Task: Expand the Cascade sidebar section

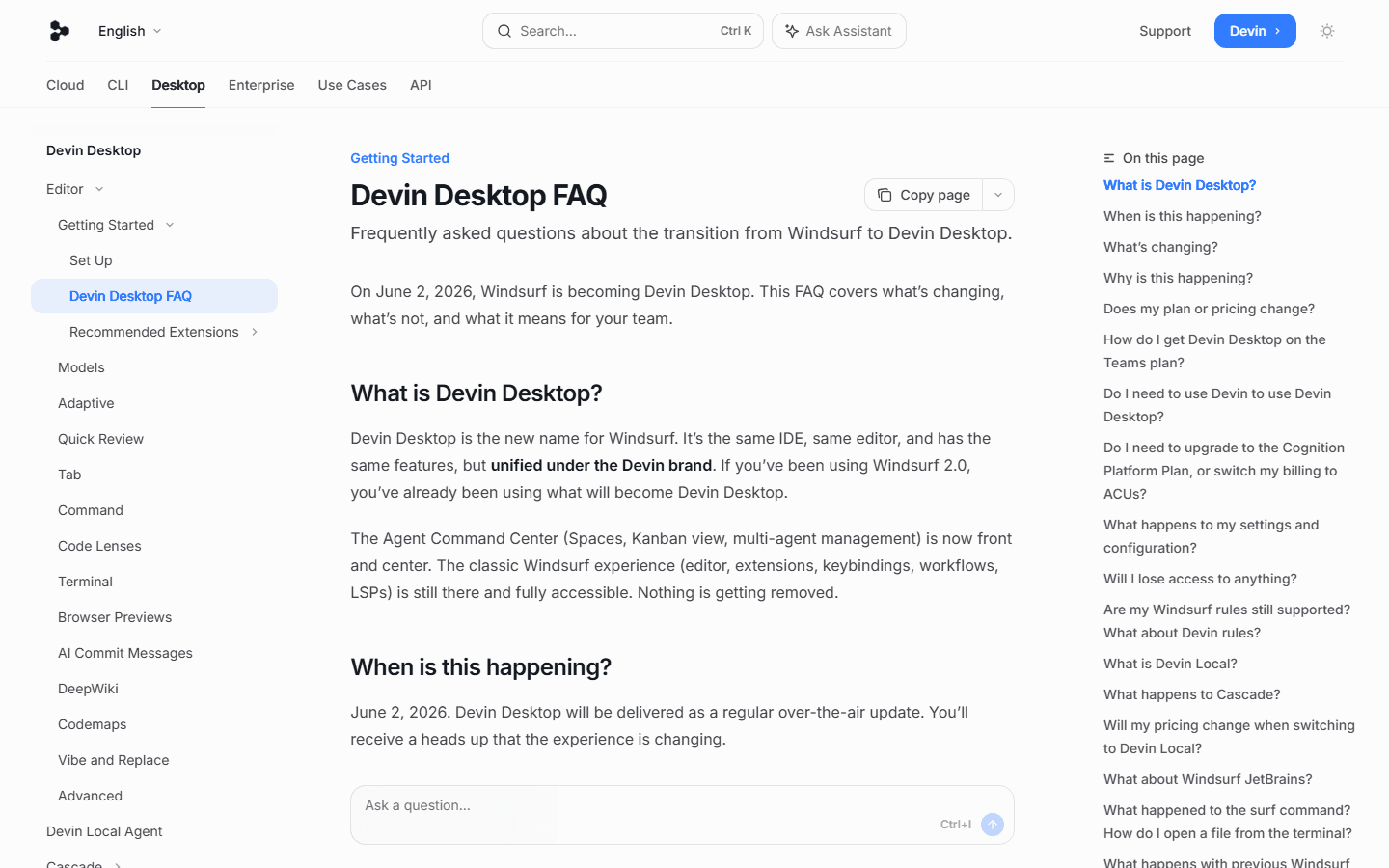Action: point(83,863)
